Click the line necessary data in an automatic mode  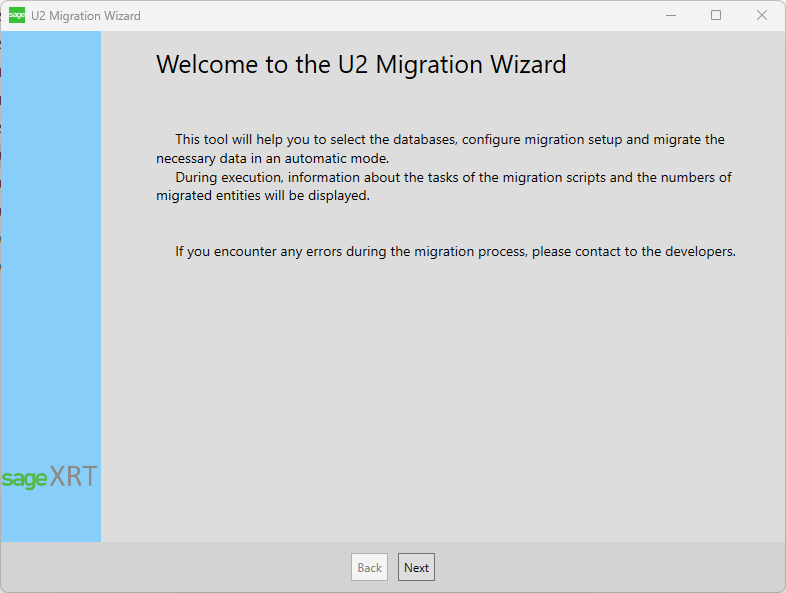pos(272,158)
